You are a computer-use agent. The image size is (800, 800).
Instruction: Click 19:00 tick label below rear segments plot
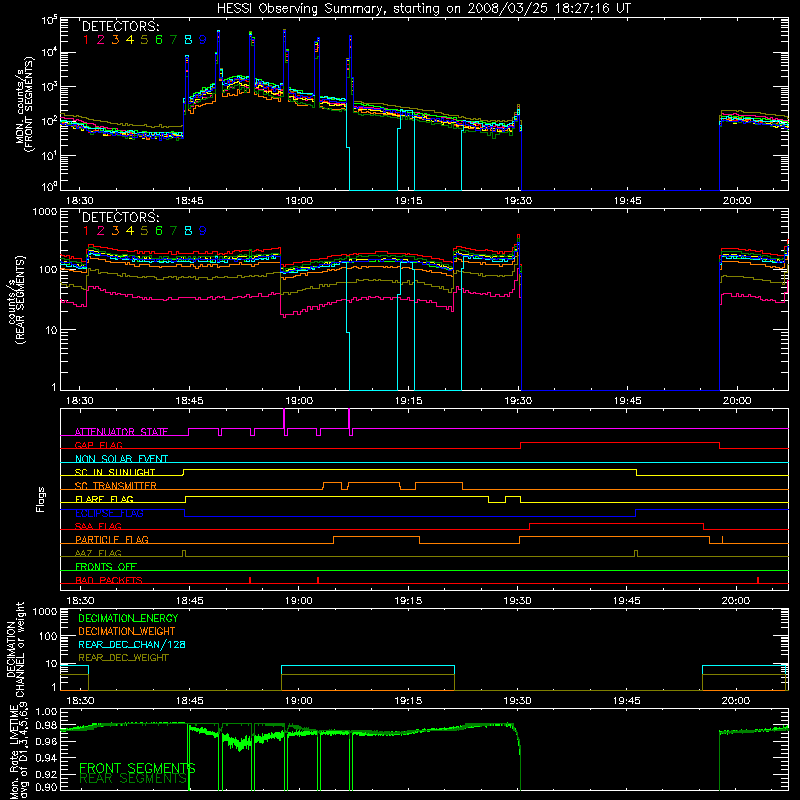click(x=299, y=401)
